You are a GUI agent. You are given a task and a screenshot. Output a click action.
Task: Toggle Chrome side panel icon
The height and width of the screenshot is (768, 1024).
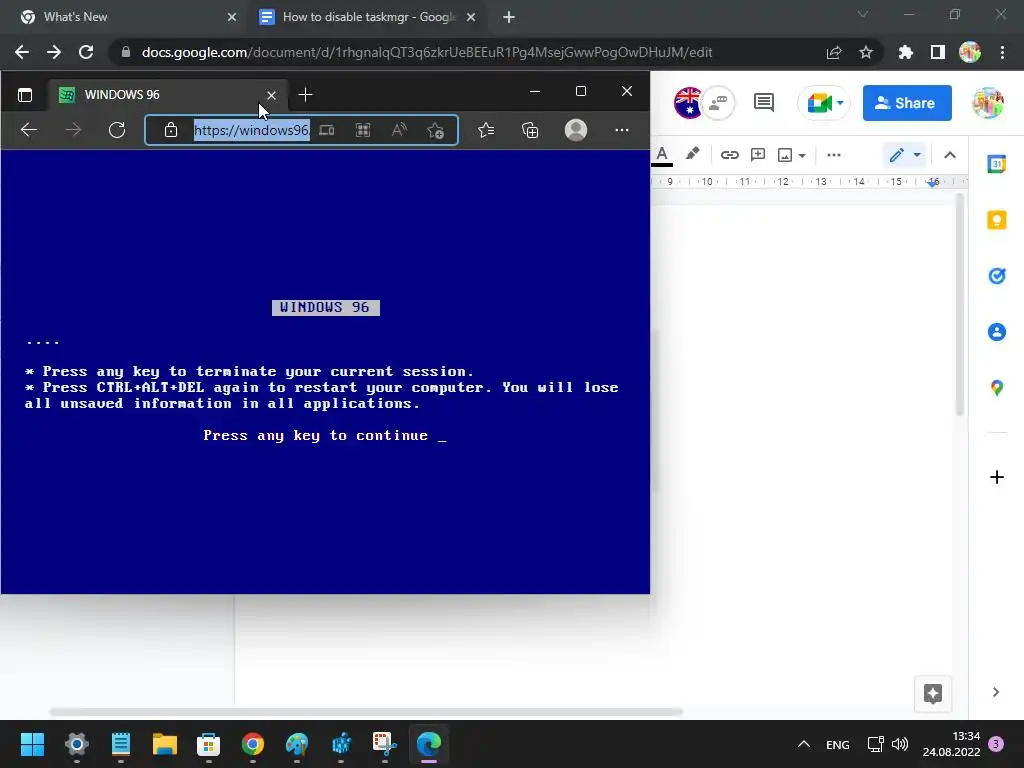[938, 52]
